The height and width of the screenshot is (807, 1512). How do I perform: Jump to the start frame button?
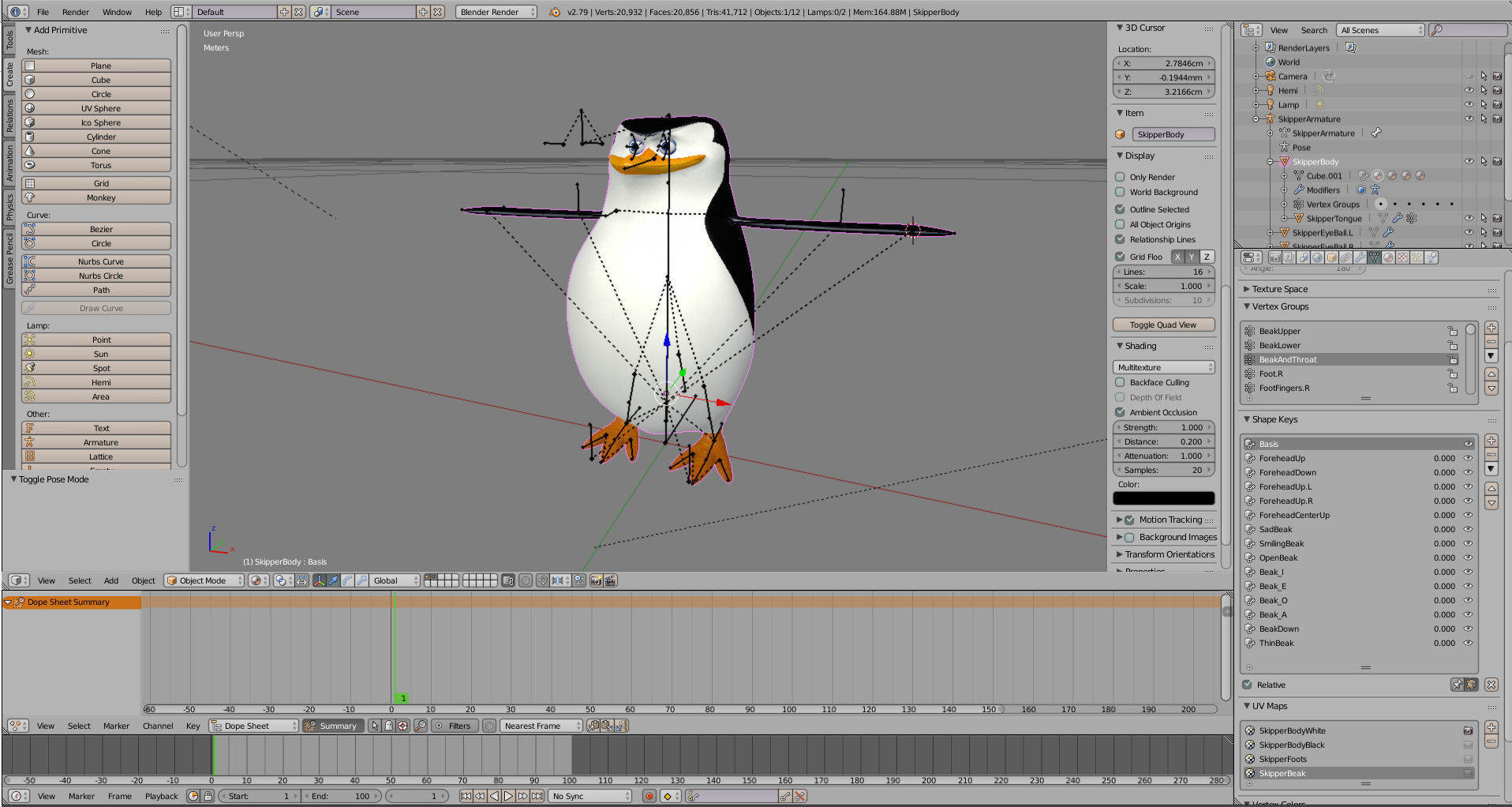point(466,796)
